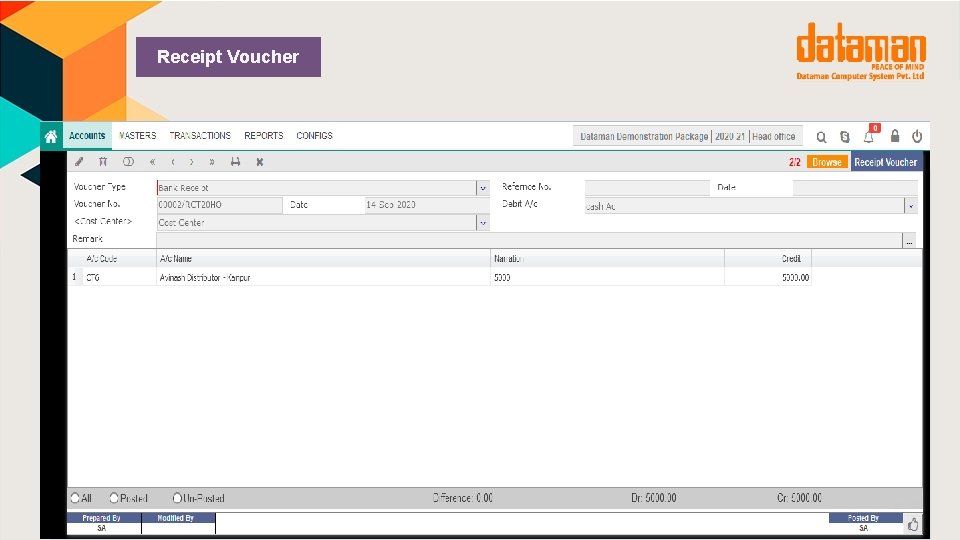Click the power logout icon

917,137
